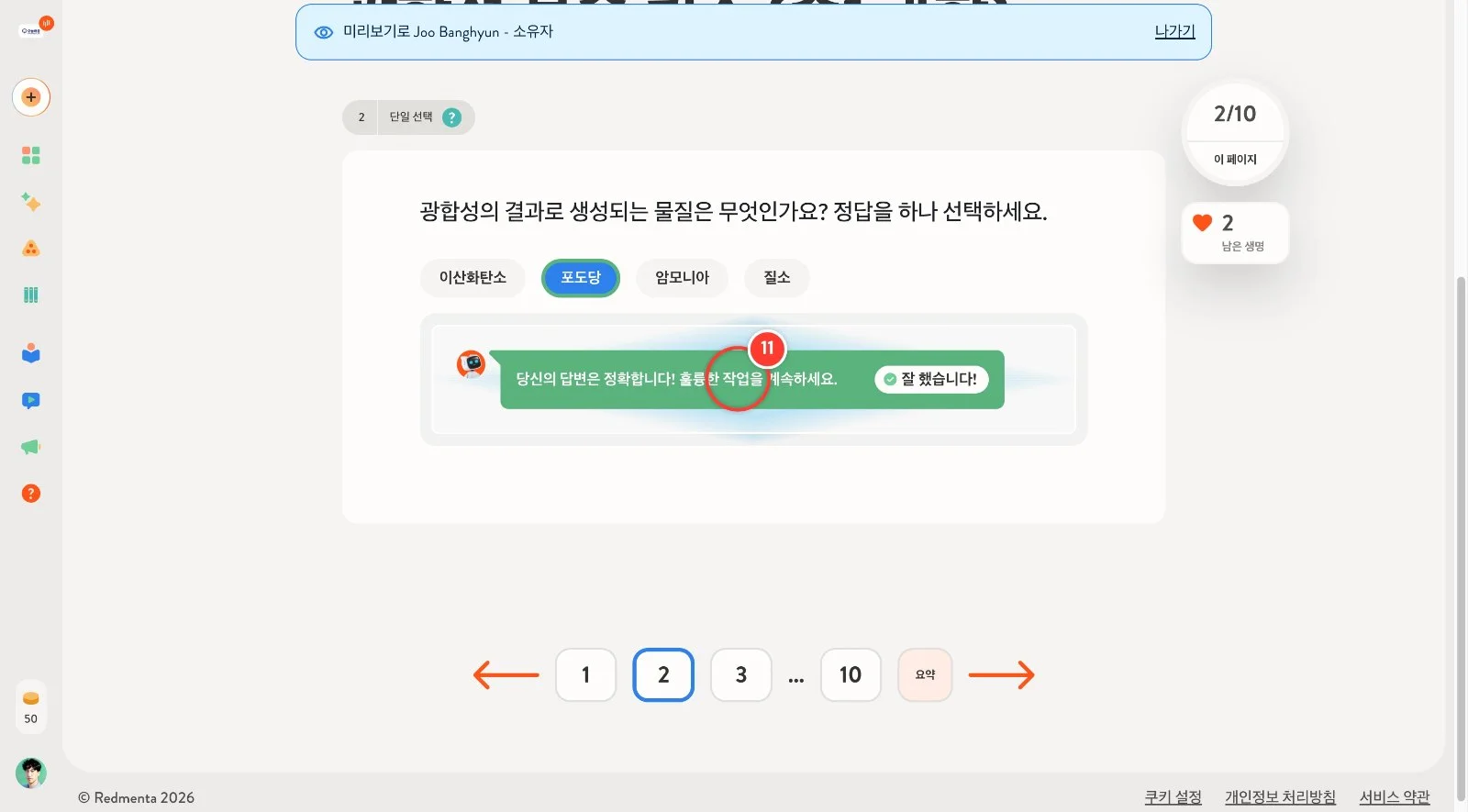Click the 남은 생명 label
Image resolution: width=1468 pixels, height=812 pixels.
tap(1243, 246)
